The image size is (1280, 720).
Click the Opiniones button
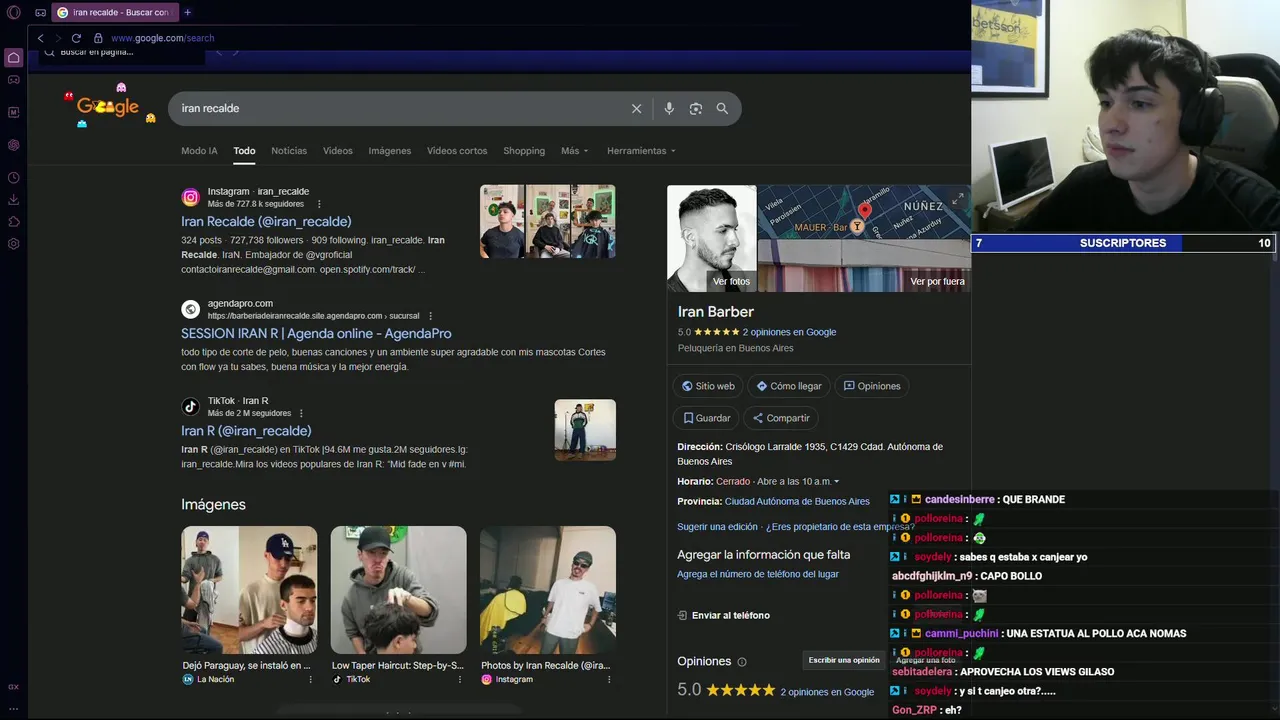point(872,386)
